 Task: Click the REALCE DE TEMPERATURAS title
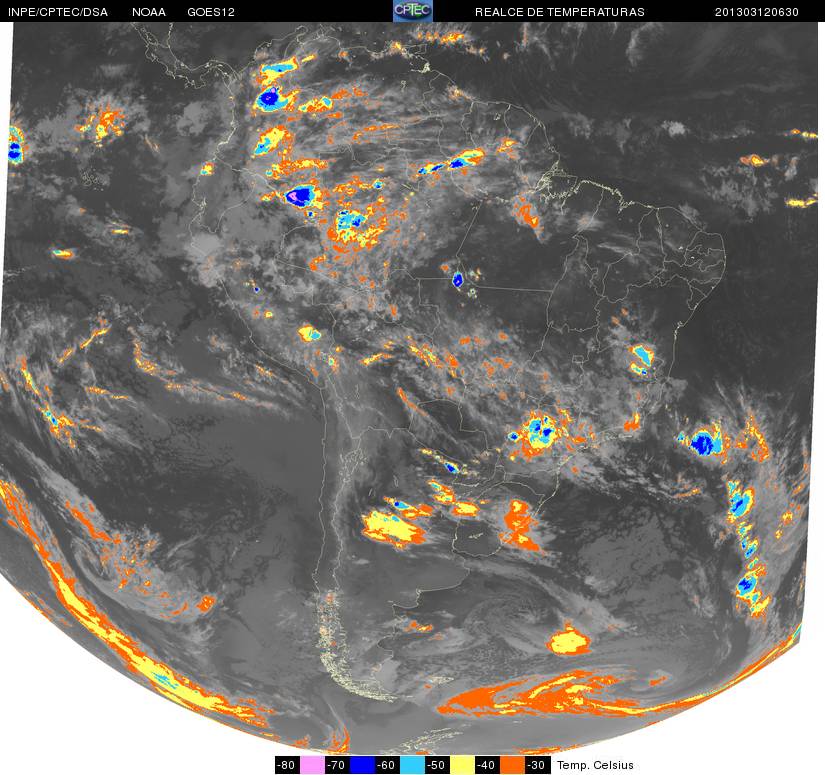click(560, 12)
